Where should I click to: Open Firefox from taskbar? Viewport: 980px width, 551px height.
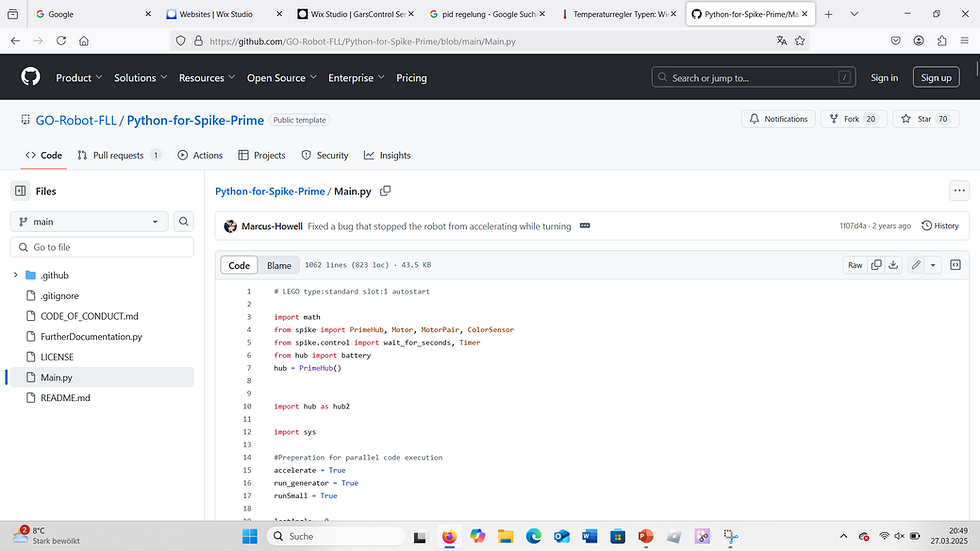449,536
